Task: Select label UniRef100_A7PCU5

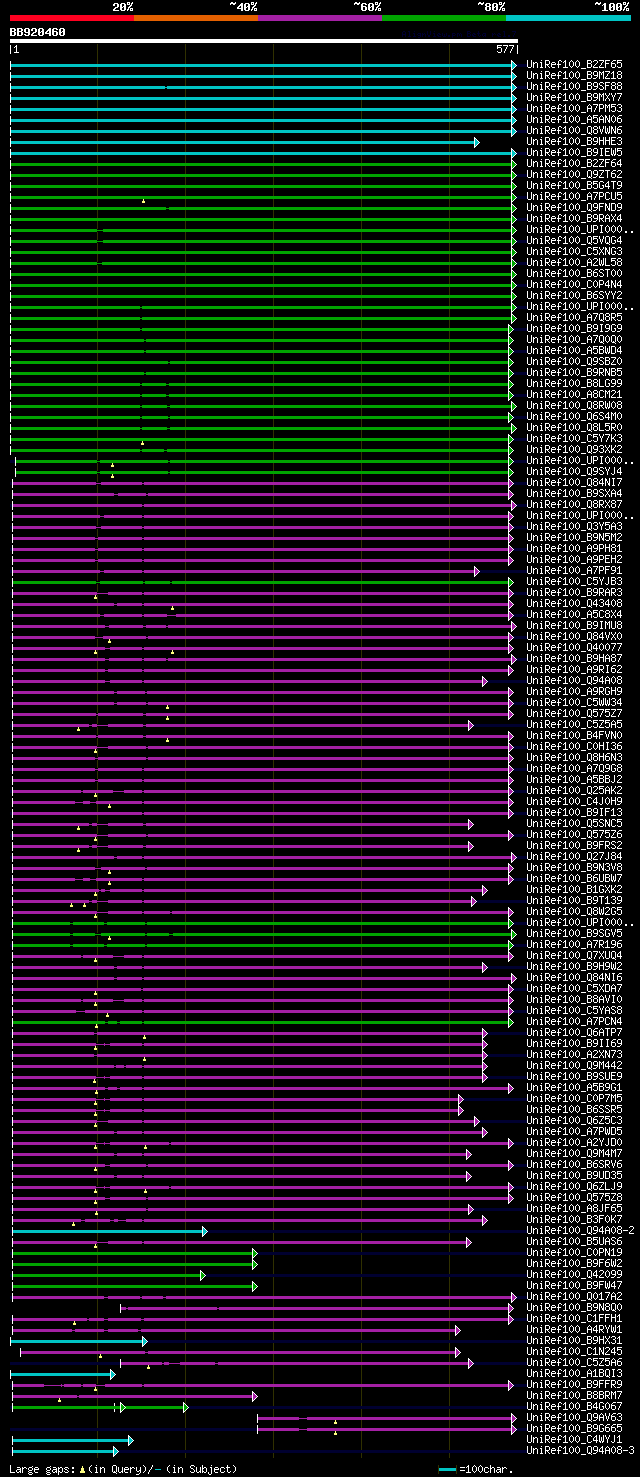Action: (574, 197)
